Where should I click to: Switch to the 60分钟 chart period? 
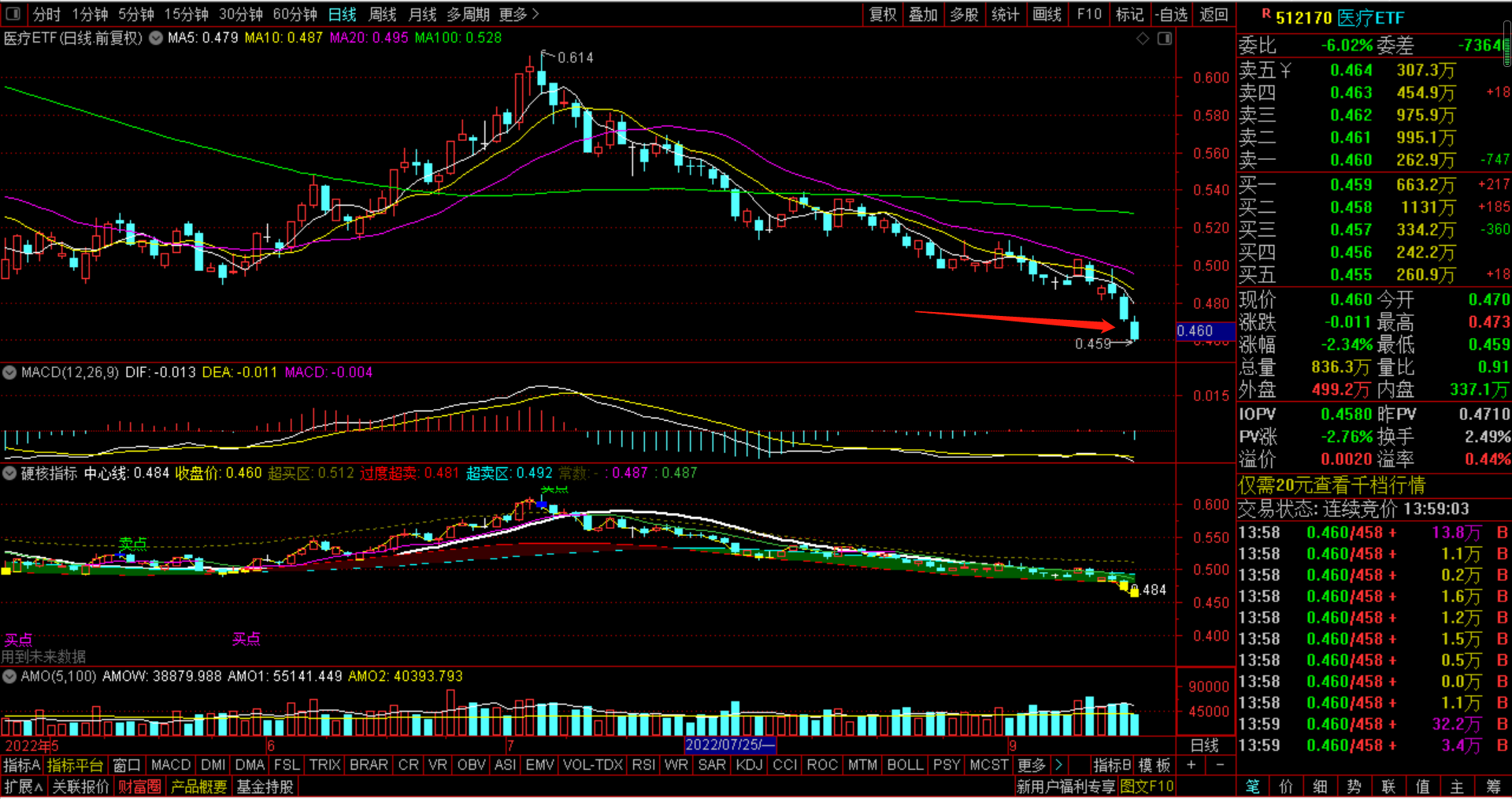(x=295, y=14)
